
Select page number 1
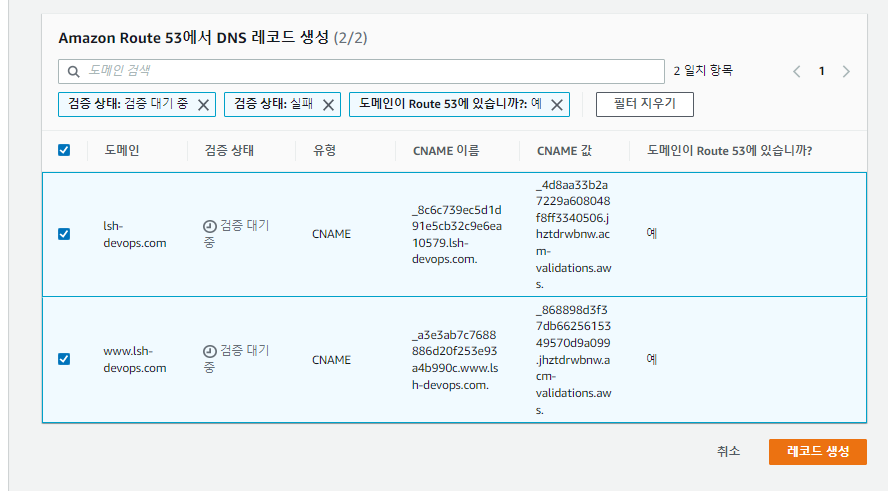[821, 71]
